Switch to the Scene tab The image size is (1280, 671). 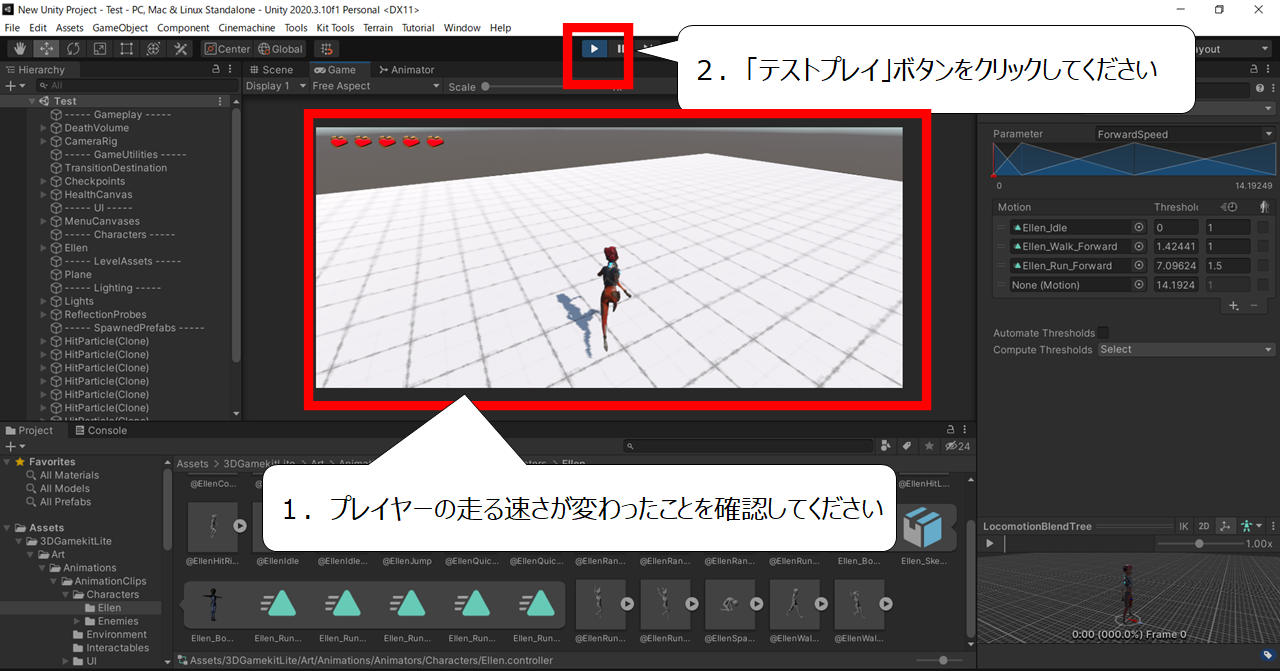pos(270,70)
